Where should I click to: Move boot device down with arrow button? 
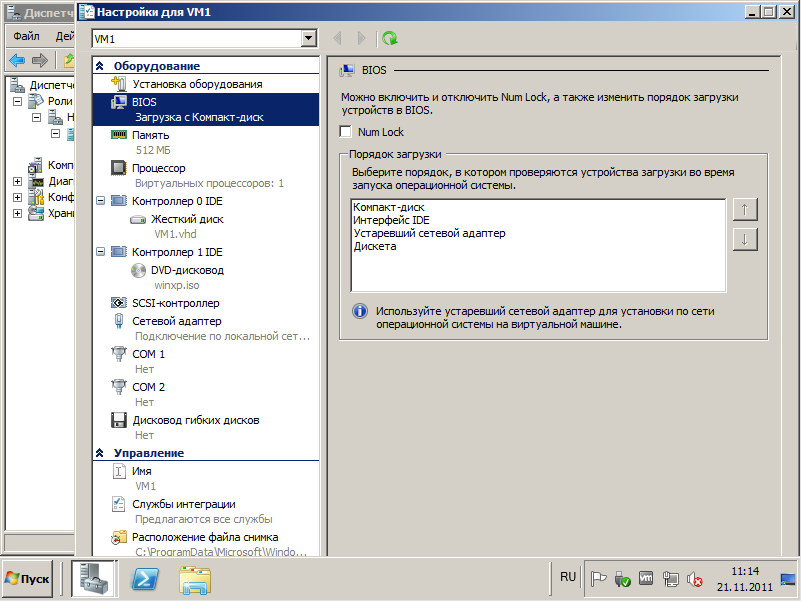(745, 240)
